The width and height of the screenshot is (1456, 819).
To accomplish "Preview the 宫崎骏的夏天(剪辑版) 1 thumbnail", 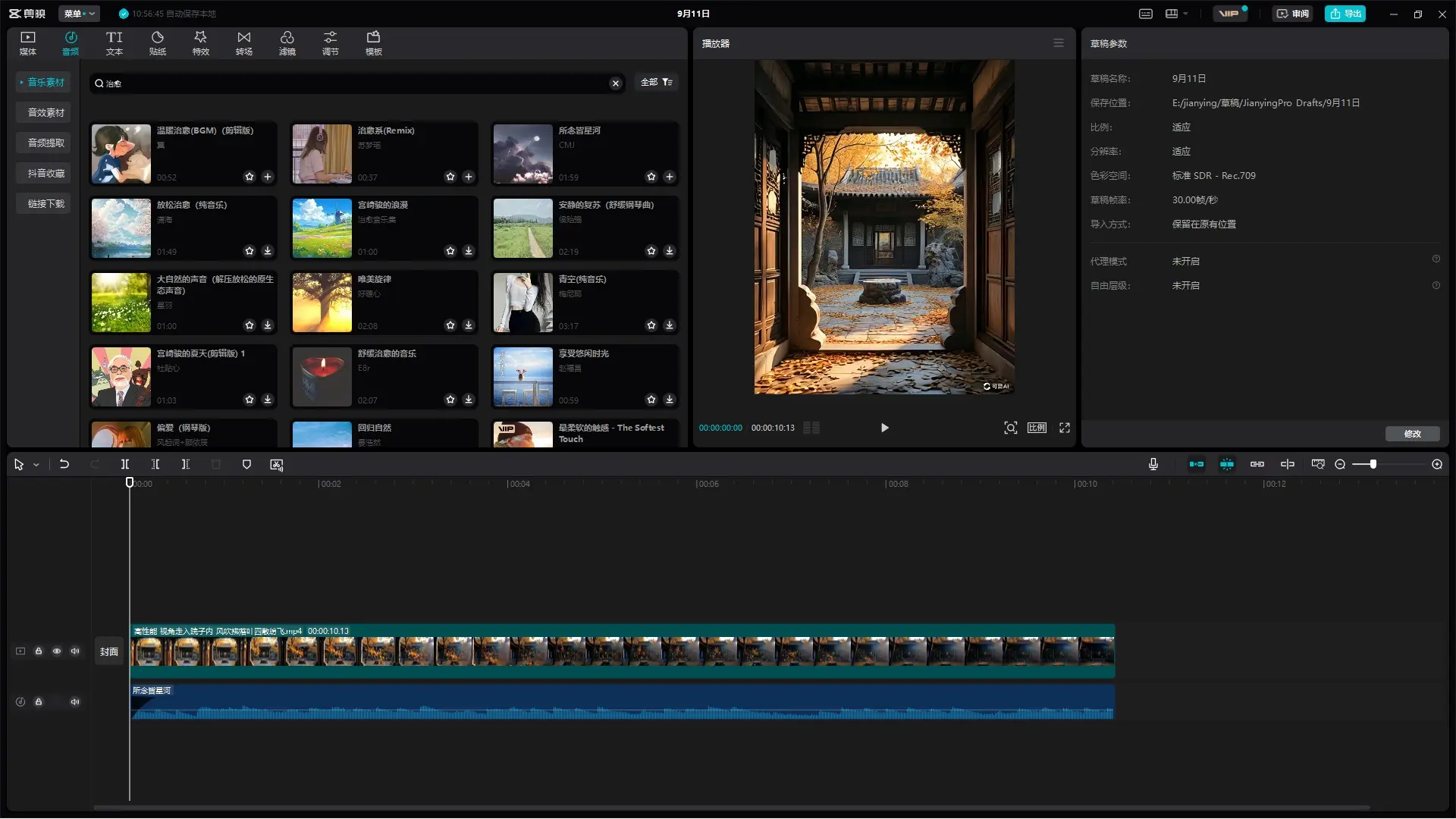I will click(x=121, y=377).
